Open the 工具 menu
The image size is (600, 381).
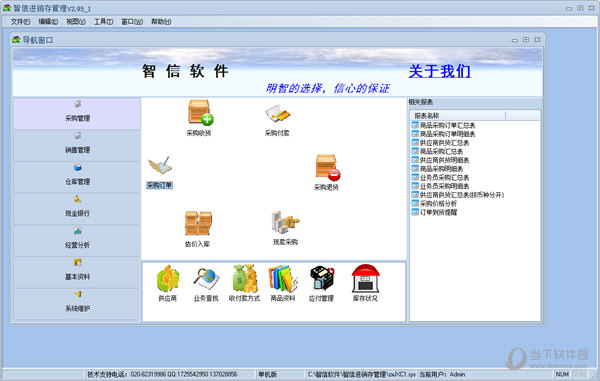(103, 22)
